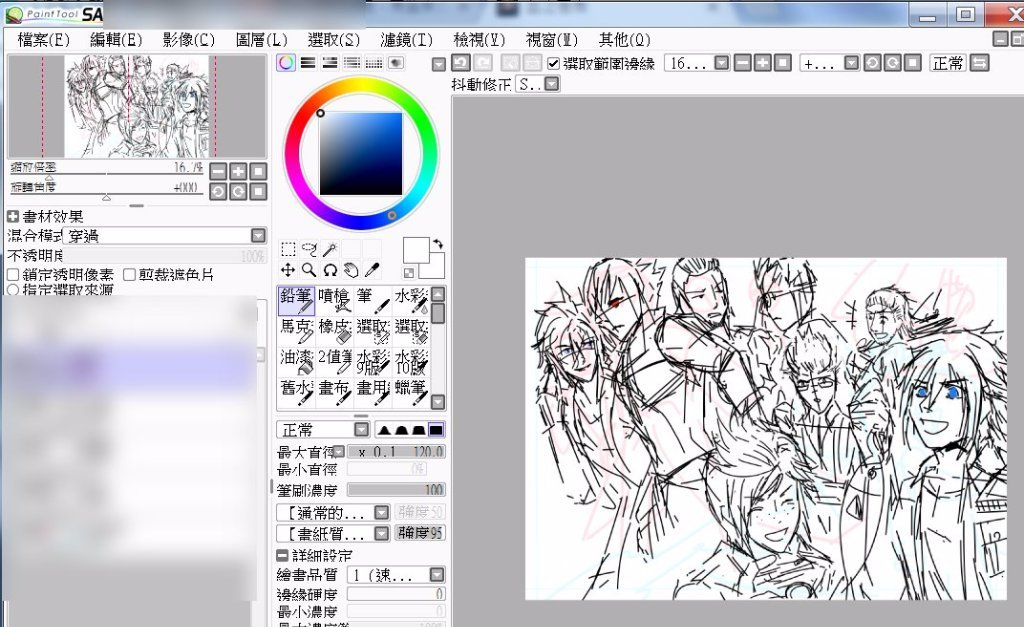The height and width of the screenshot is (627, 1024).
Task: Rotate view counterclockwise in toolbar
Action: 872,63
